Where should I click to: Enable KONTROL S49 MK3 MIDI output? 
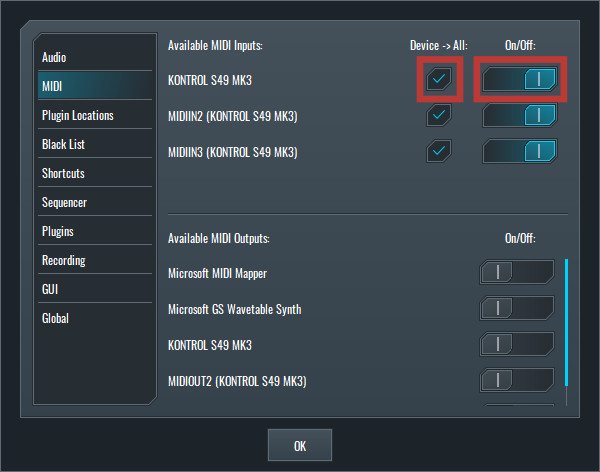click(517, 344)
